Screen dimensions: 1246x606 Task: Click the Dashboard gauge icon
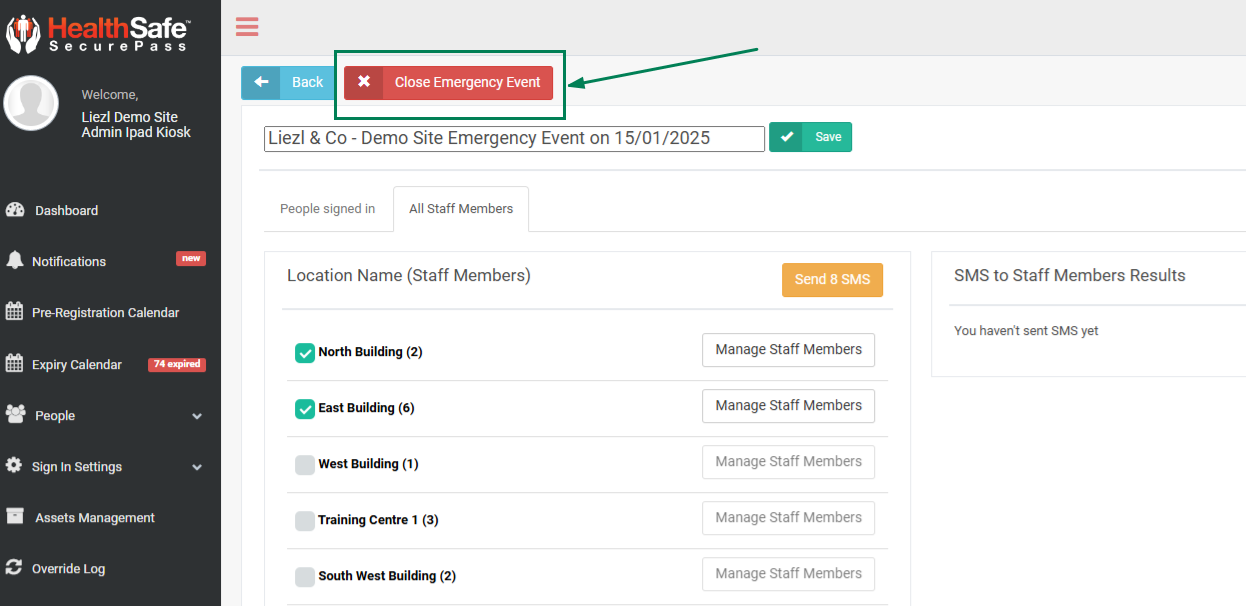(x=15, y=210)
